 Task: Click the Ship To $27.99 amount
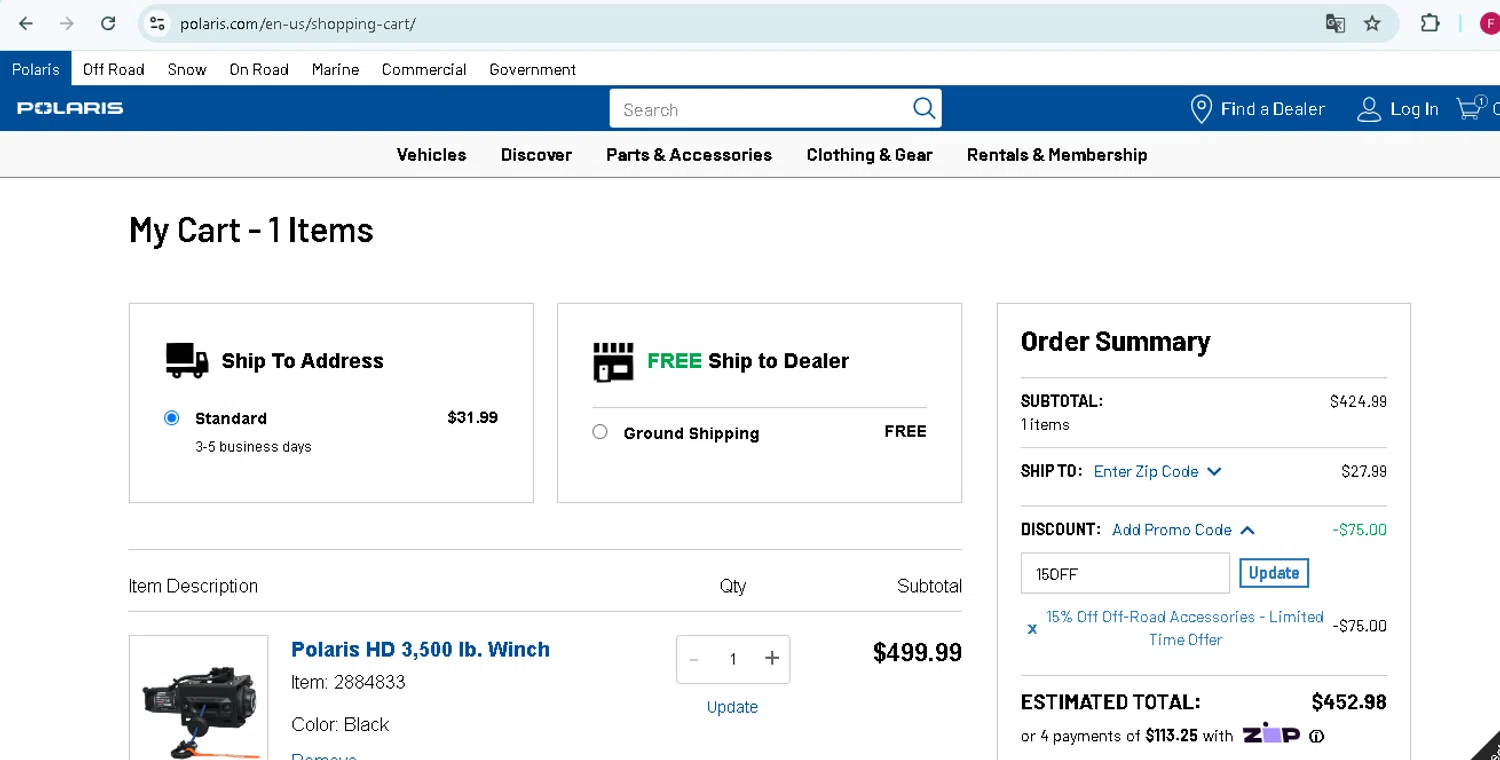[x=1364, y=471]
